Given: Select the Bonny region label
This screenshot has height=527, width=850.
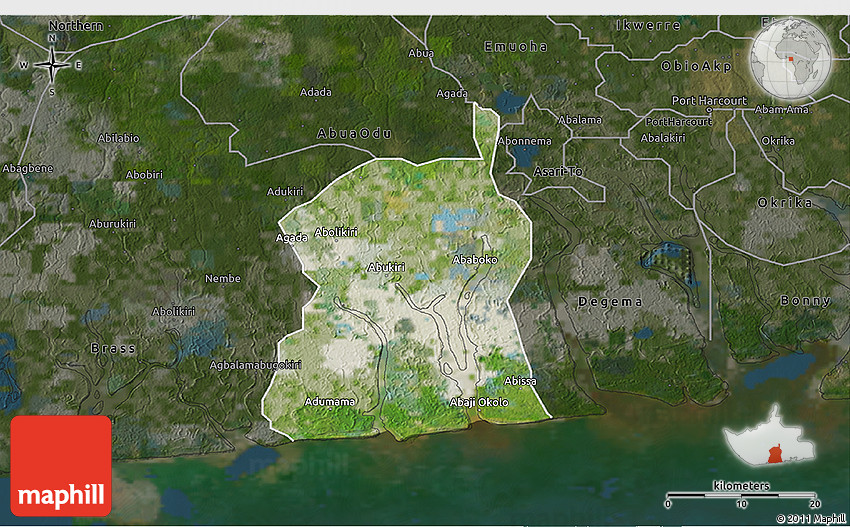Looking at the screenshot, I should click(x=805, y=301).
